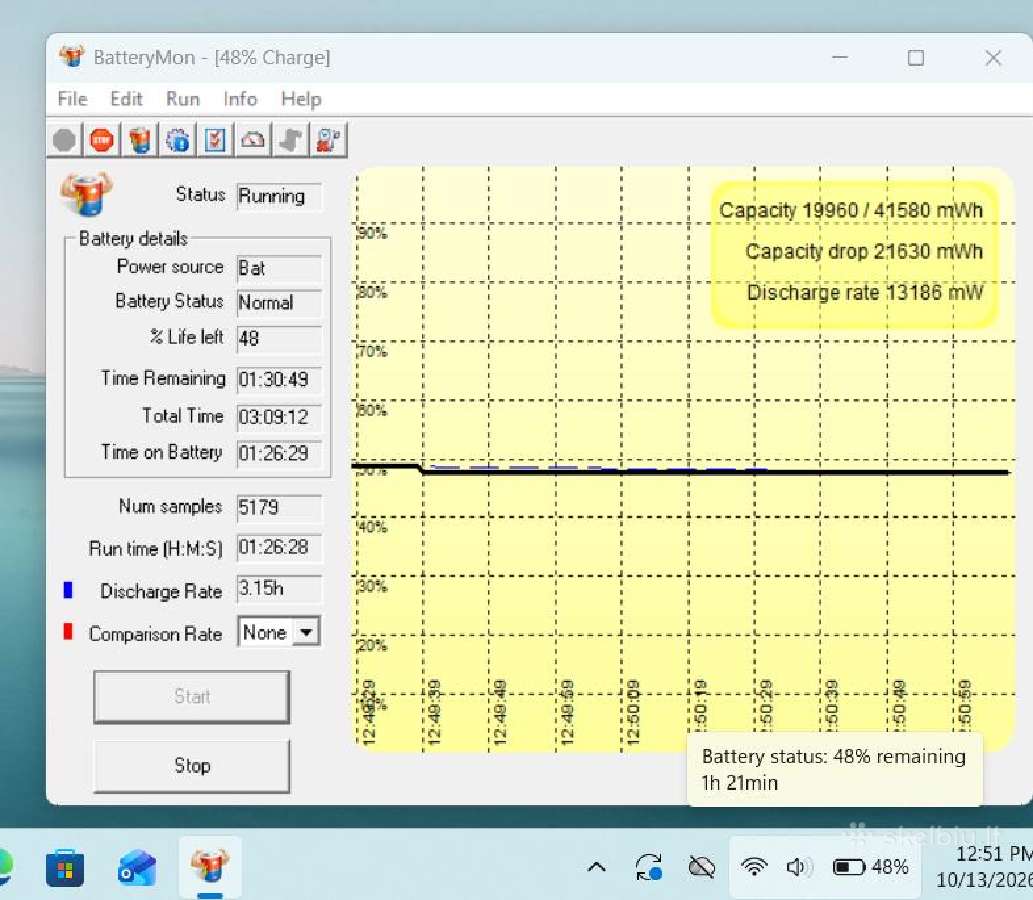Click the crossed-out cloud tray icon
Screen dimensions: 1033x900
pos(702,867)
